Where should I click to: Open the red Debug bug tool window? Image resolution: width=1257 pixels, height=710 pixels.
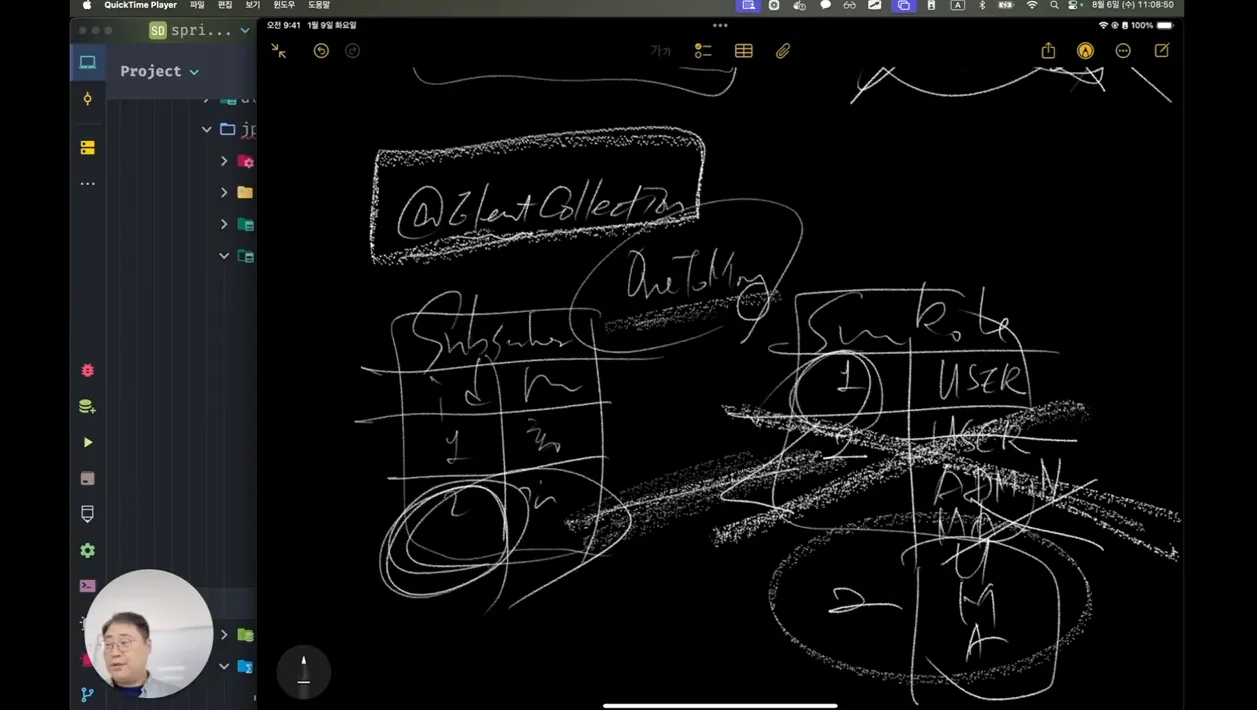pyautogui.click(x=88, y=370)
